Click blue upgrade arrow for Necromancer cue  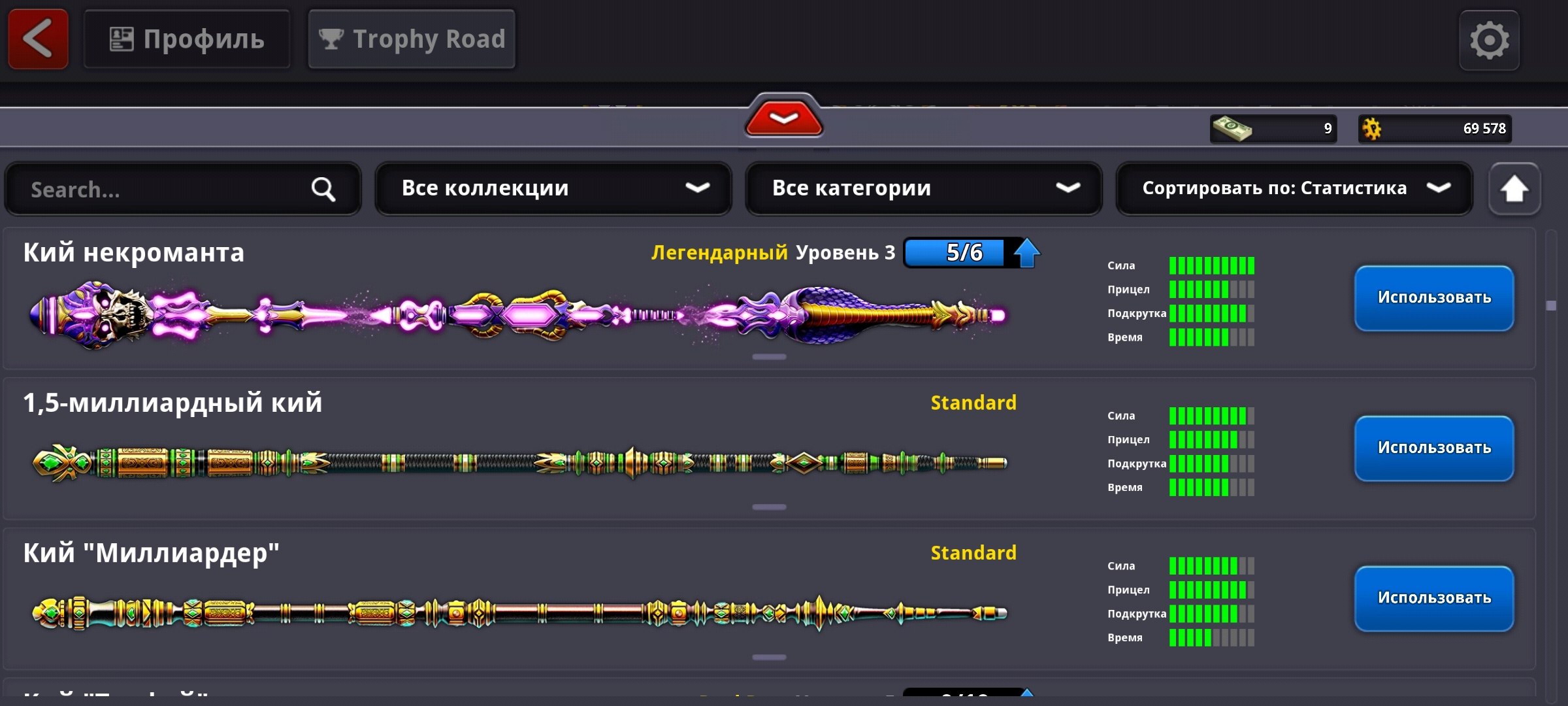(x=1027, y=253)
